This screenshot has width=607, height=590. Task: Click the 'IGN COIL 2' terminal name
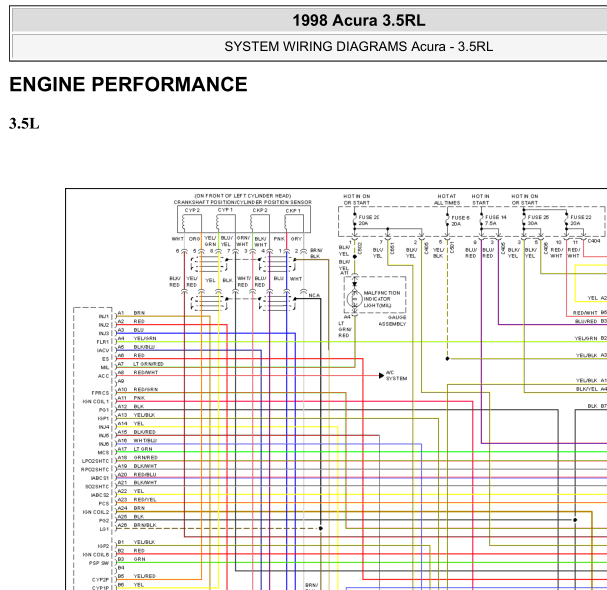tap(96, 512)
